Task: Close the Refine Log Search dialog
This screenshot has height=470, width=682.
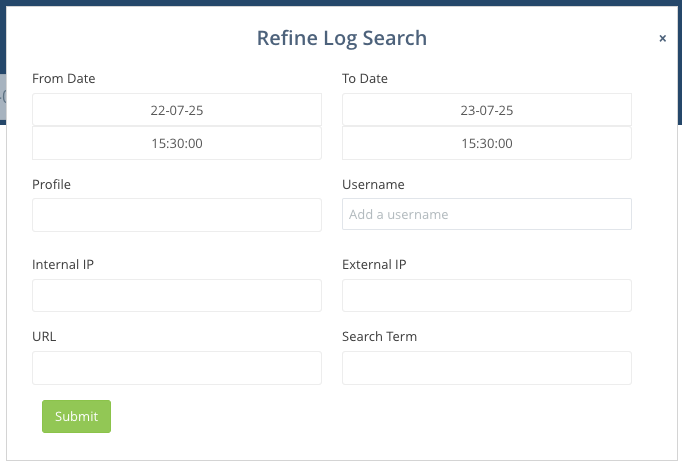Action: (662, 39)
